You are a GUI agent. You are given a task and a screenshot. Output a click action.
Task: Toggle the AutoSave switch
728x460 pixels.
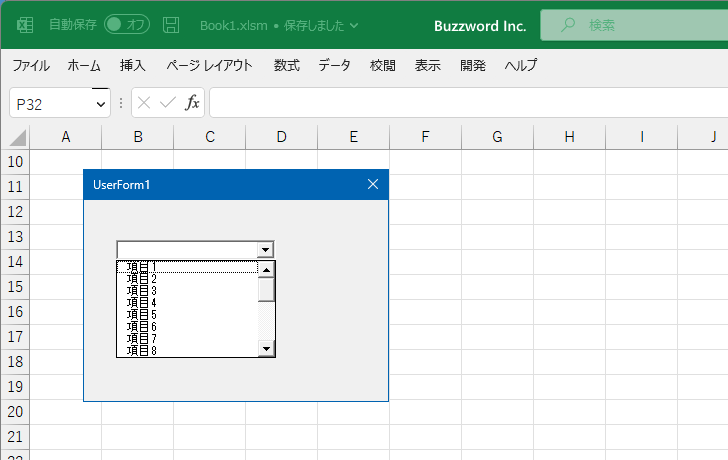click(x=127, y=25)
